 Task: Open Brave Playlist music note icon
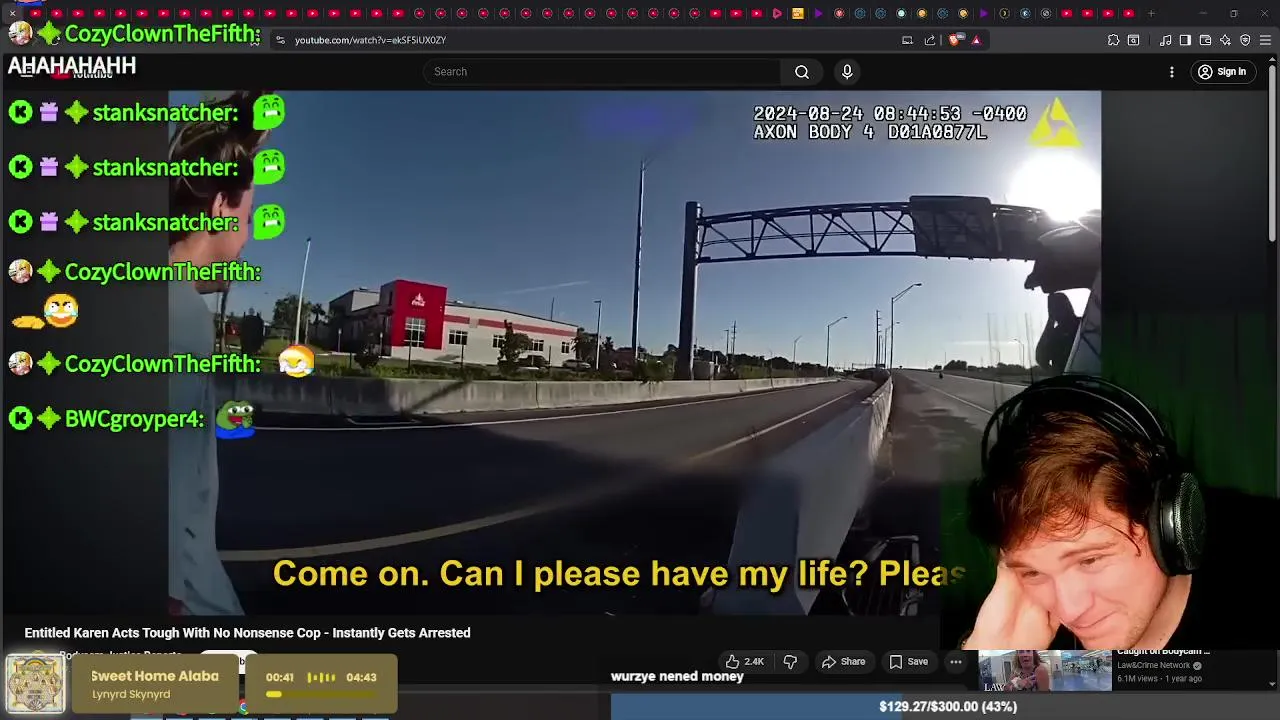tap(1165, 40)
